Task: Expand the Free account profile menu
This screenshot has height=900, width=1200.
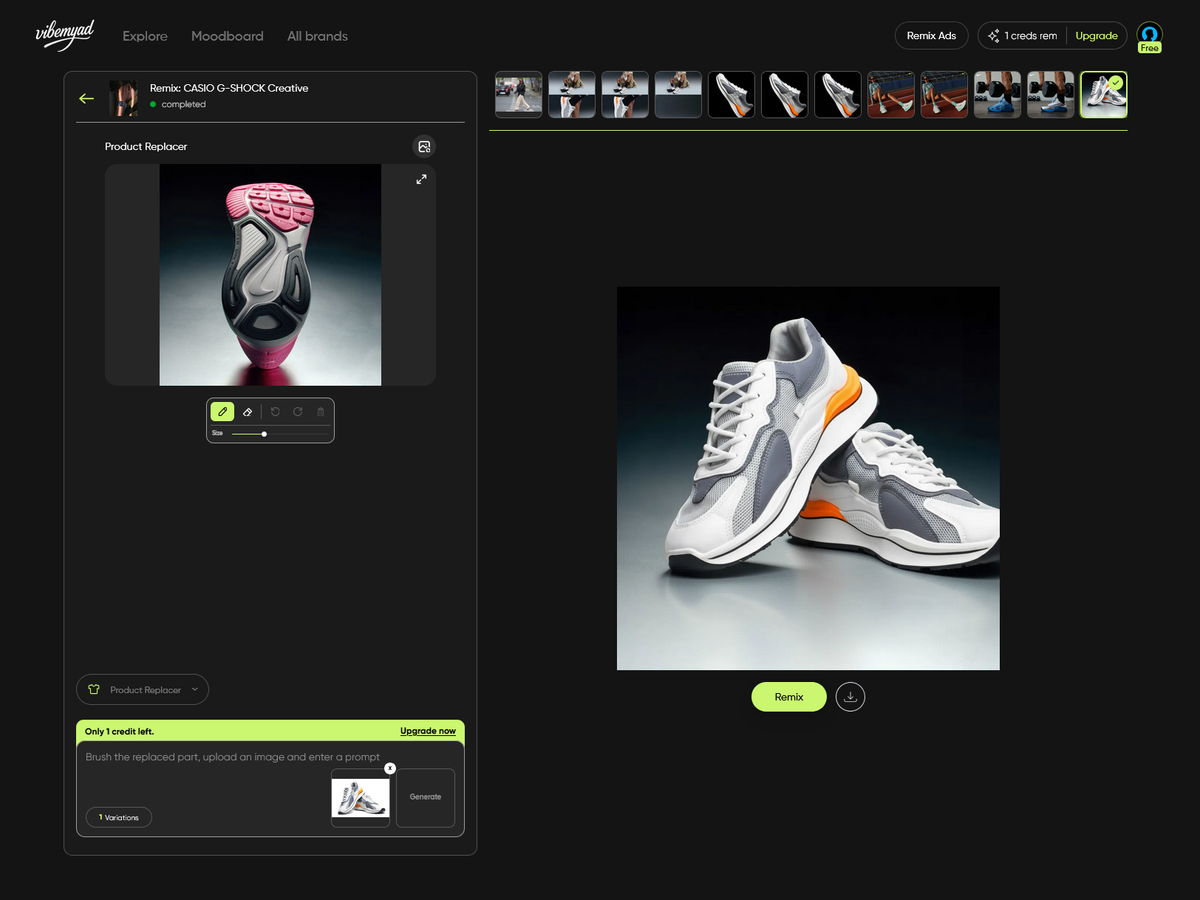Action: 1148,36
